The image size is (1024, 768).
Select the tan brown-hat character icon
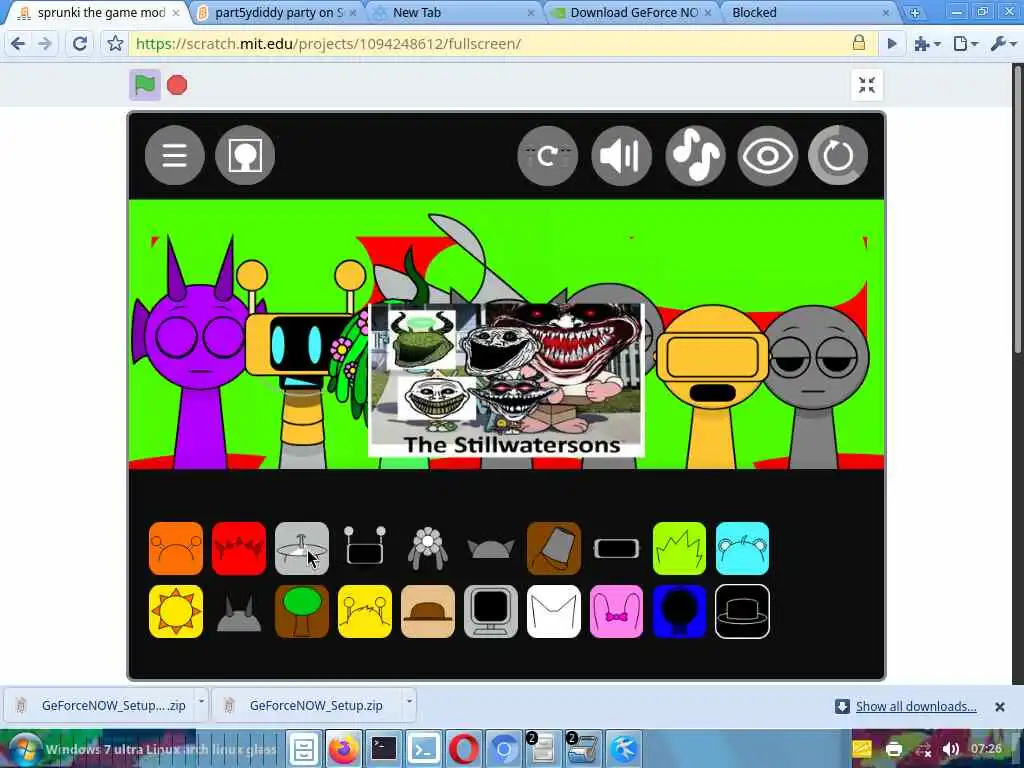[428, 612]
